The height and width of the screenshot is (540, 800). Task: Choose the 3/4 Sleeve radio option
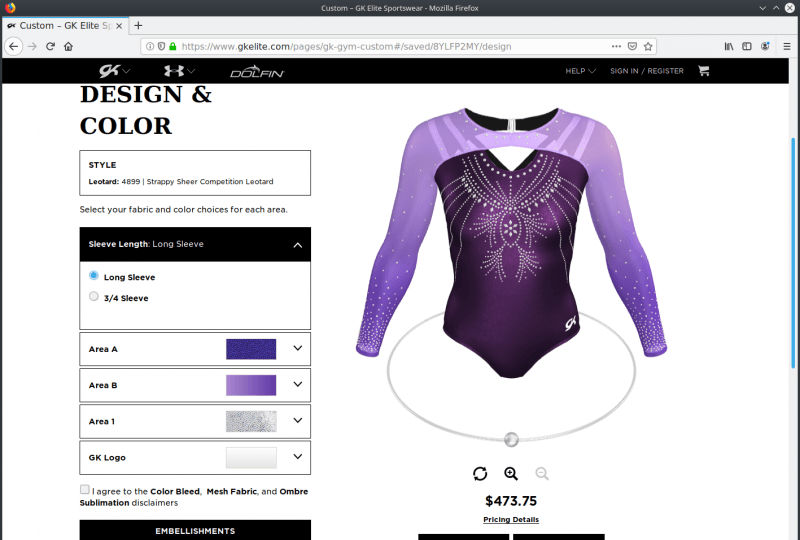pyautogui.click(x=94, y=296)
